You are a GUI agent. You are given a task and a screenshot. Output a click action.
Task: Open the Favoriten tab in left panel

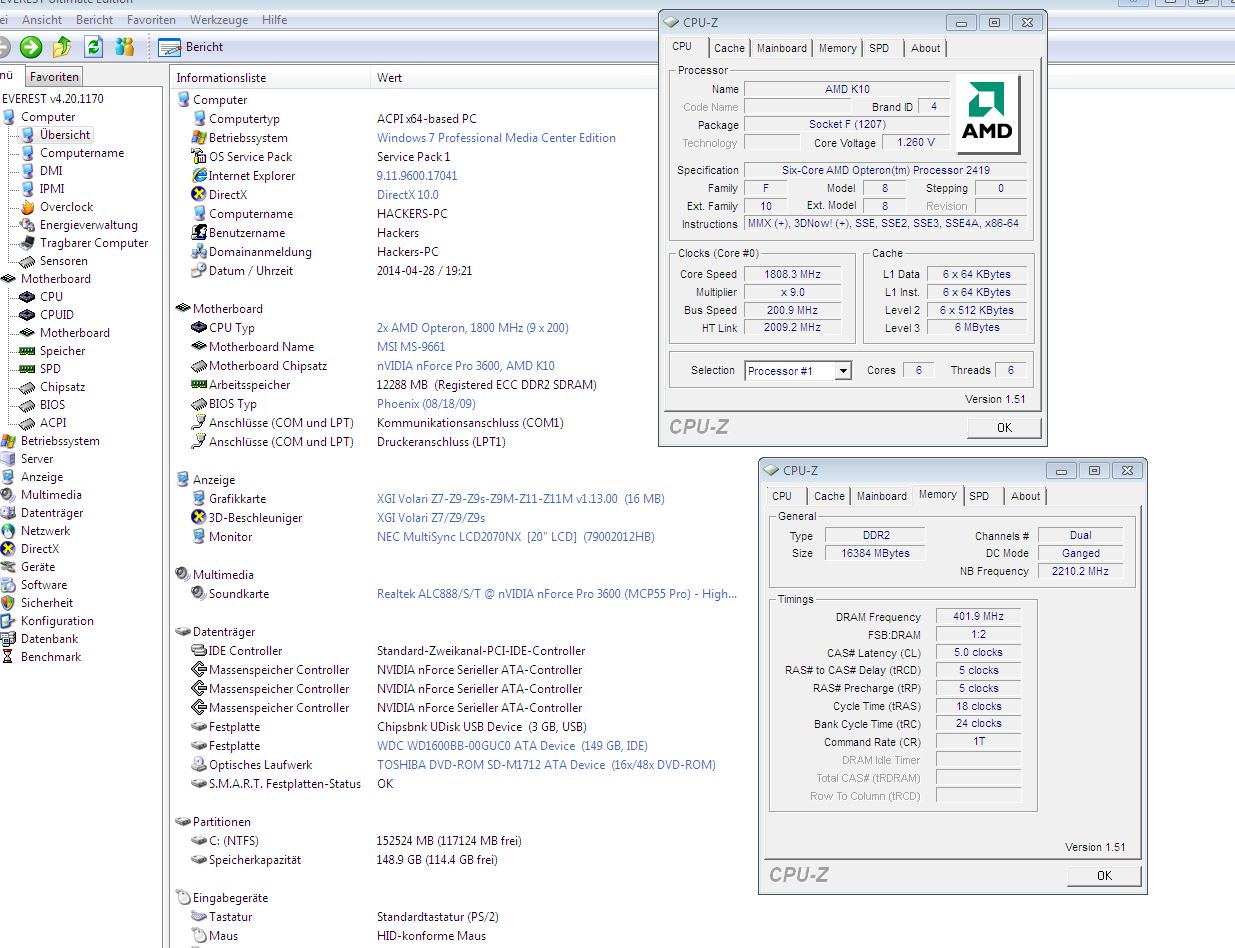coord(53,77)
